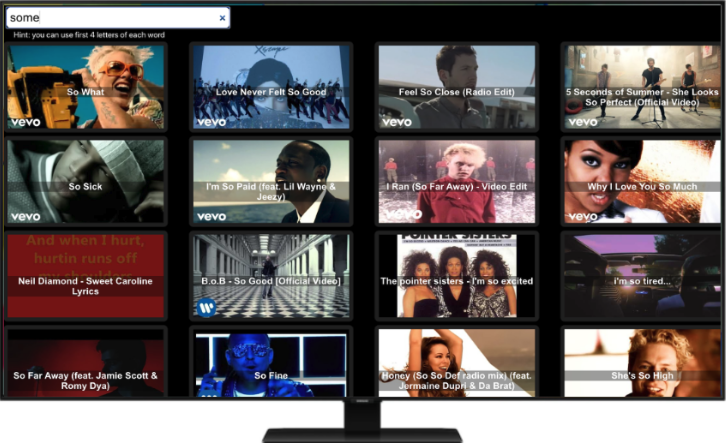Open the 'So What' video thumbnail
726x443 pixels.
tap(86, 87)
